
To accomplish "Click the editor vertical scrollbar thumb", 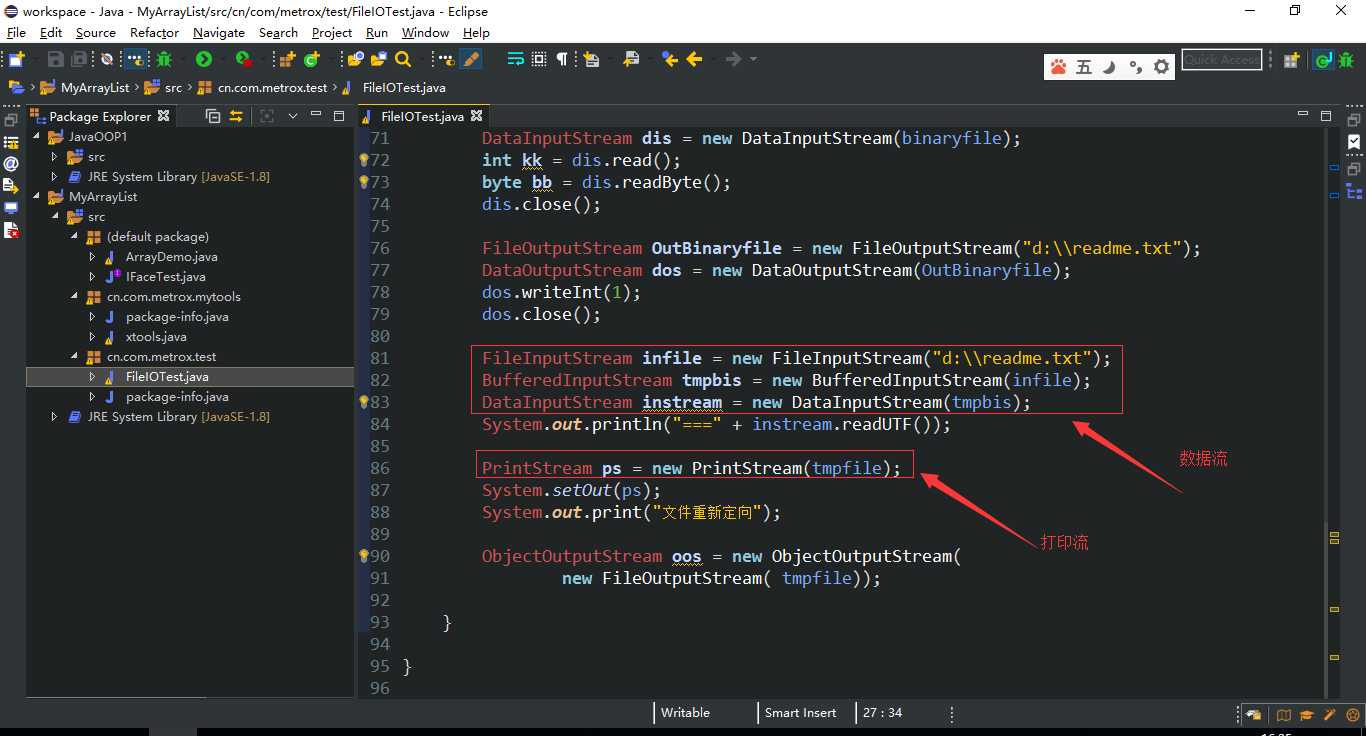I will point(1326,610).
